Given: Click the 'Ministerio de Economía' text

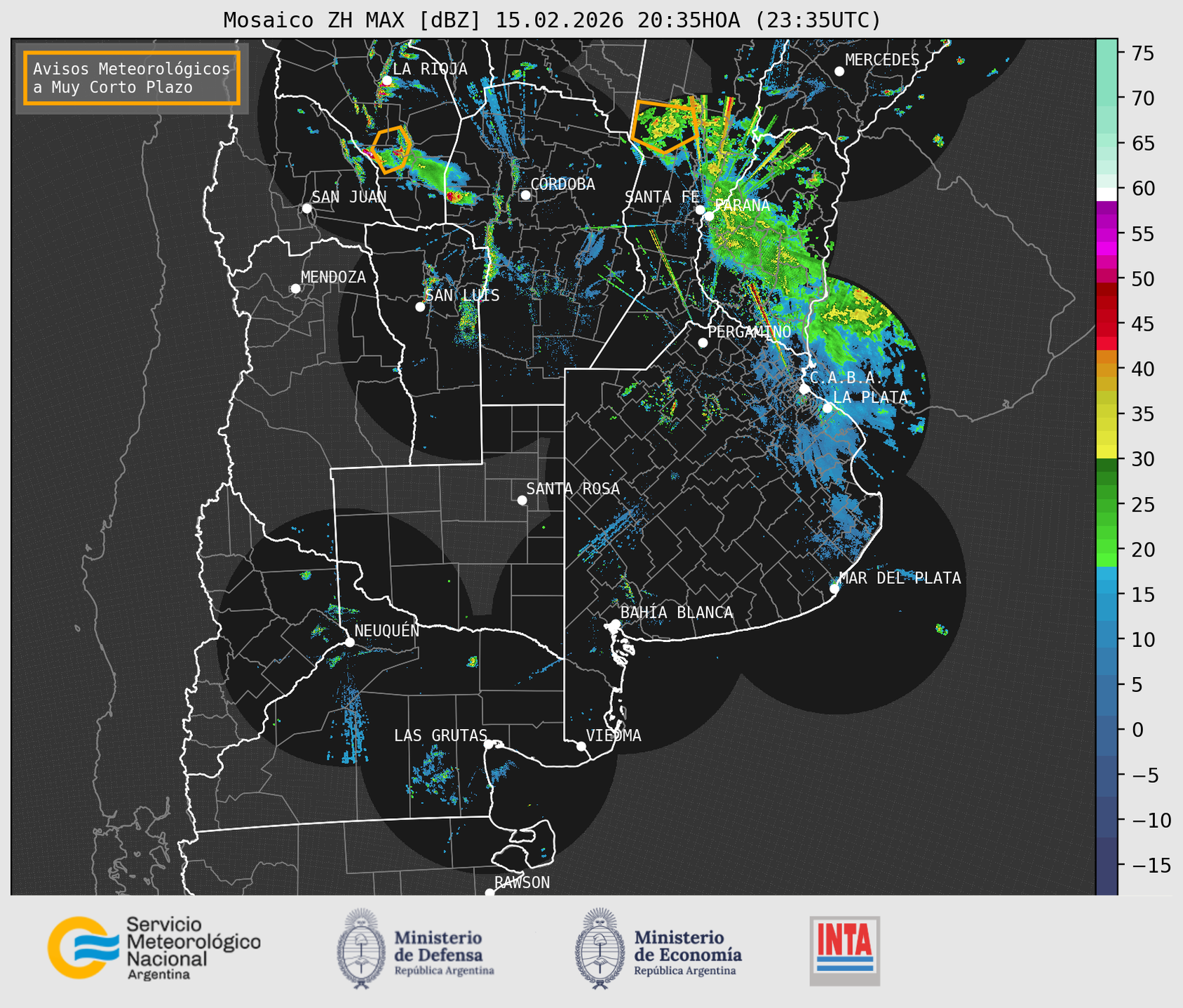Looking at the screenshot, I should click(x=688, y=946).
